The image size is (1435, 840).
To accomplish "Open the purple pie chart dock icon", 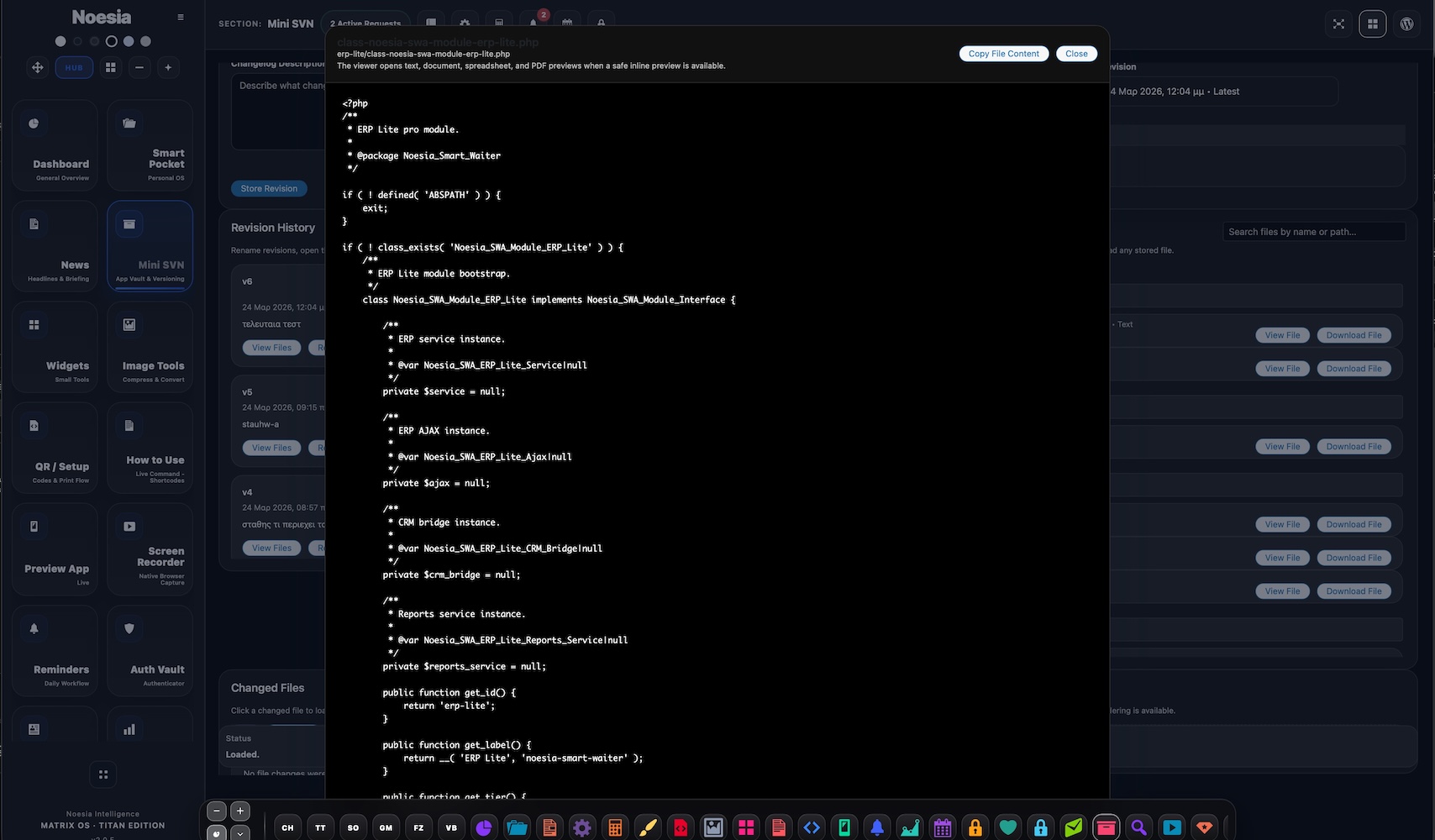I will 484,827.
